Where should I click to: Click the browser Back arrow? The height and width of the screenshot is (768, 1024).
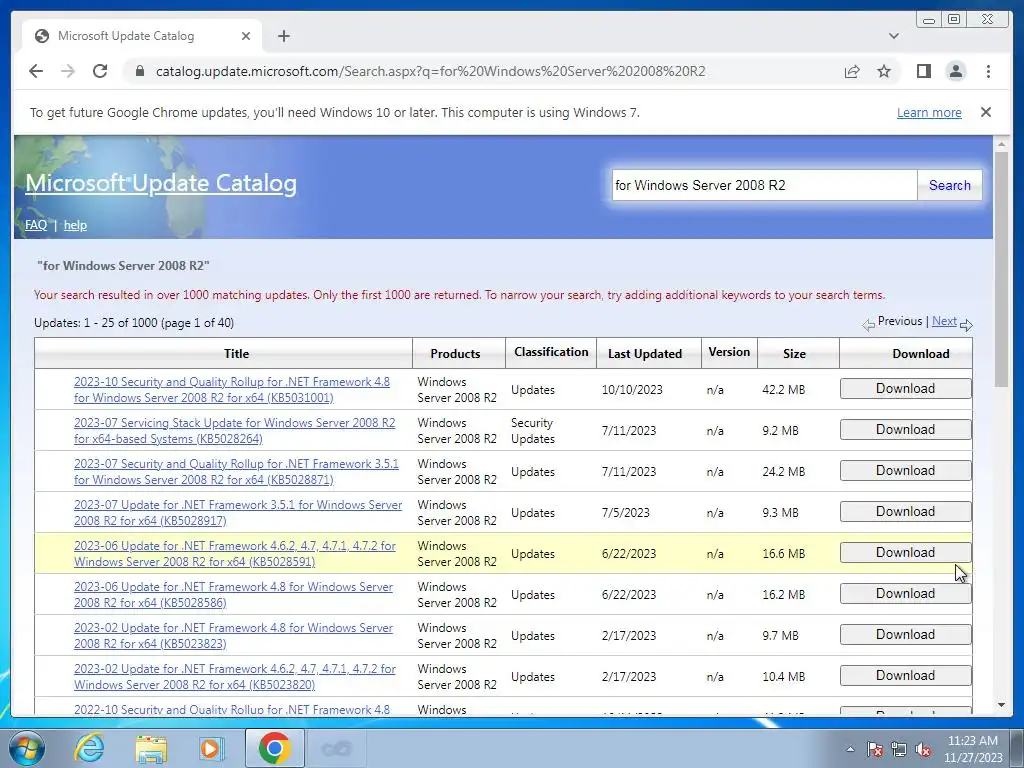(x=36, y=71)
